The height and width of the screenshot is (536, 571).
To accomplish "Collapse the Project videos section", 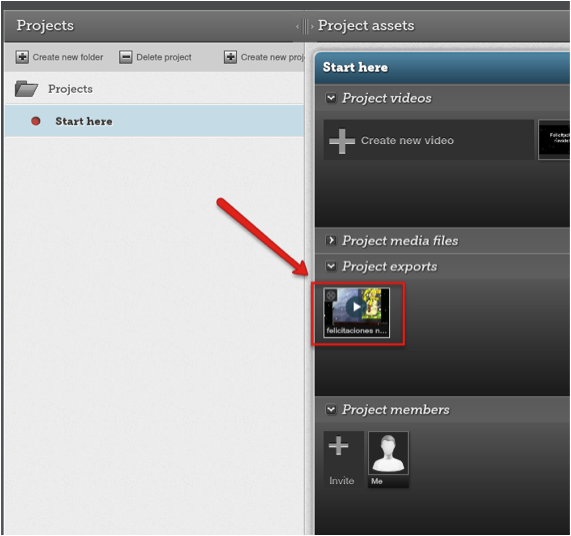I will tap(331, 98).
